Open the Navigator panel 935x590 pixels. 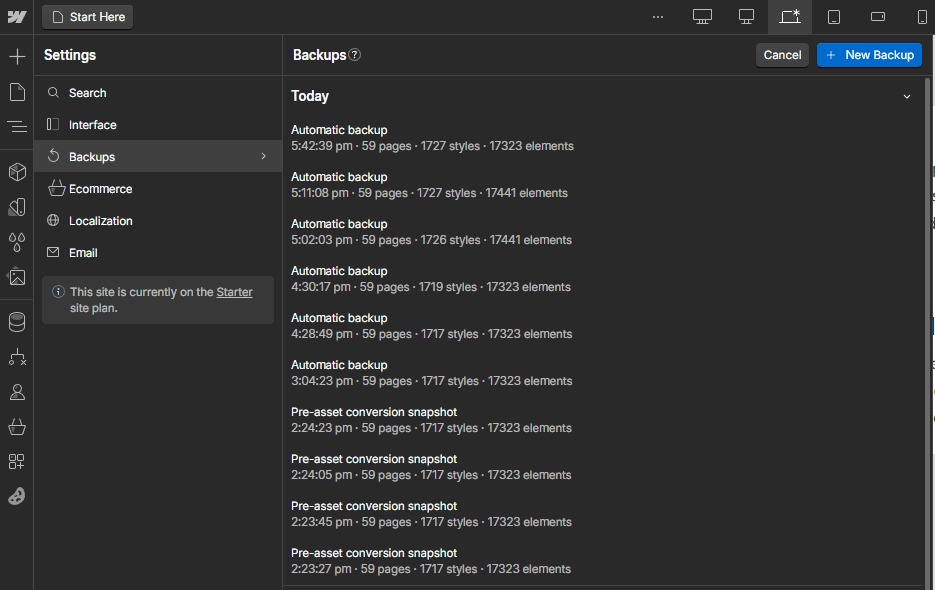tap(17, 126)
